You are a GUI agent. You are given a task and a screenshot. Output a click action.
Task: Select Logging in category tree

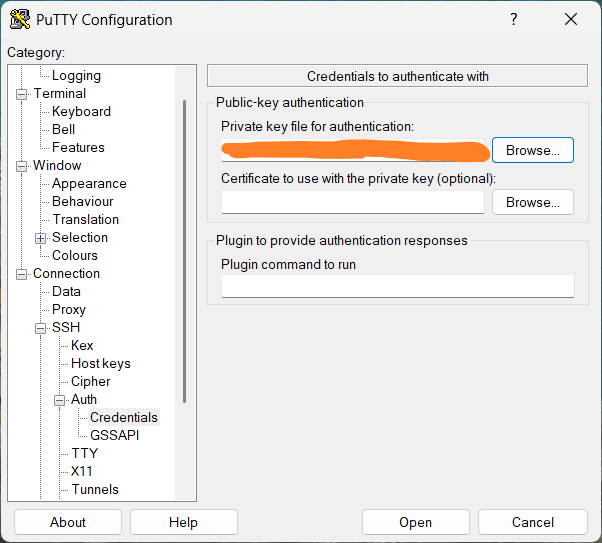[76, 75]
